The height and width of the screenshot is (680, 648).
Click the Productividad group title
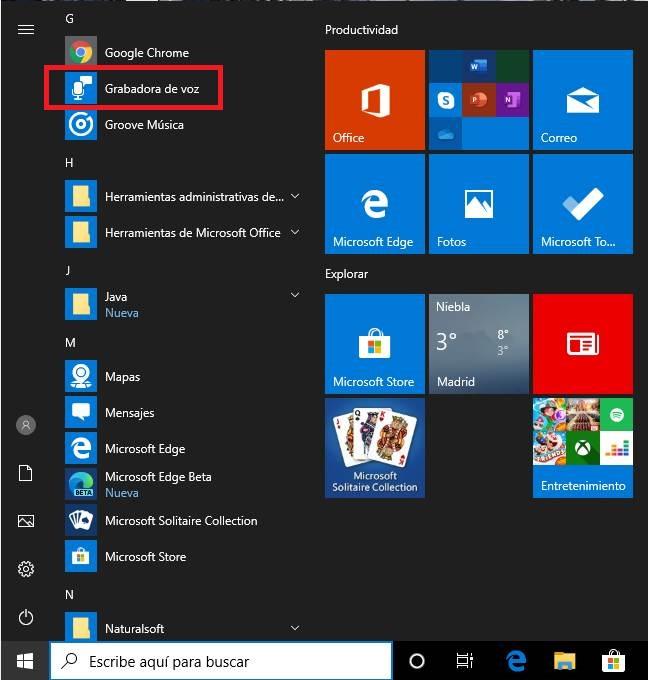click(361, 30)
